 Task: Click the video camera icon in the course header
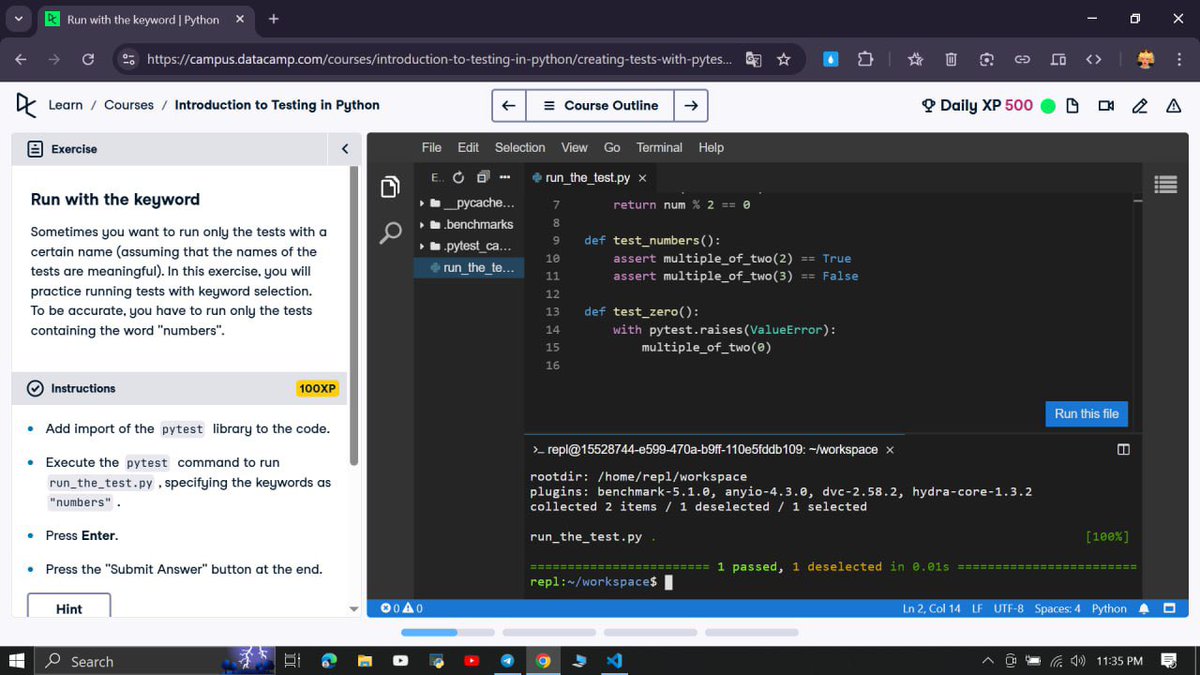(x=1105, y=105)
